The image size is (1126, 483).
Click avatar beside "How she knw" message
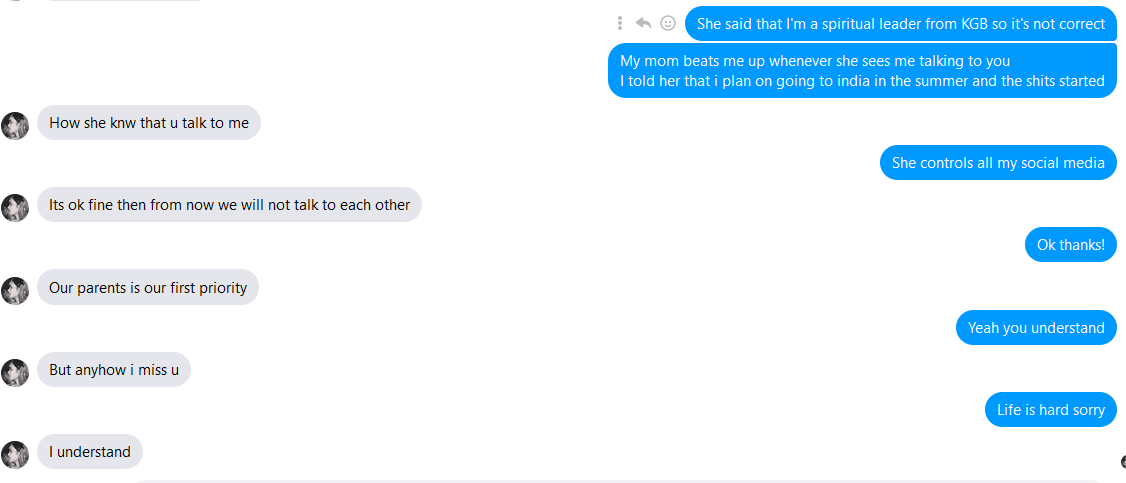point(15,126)
